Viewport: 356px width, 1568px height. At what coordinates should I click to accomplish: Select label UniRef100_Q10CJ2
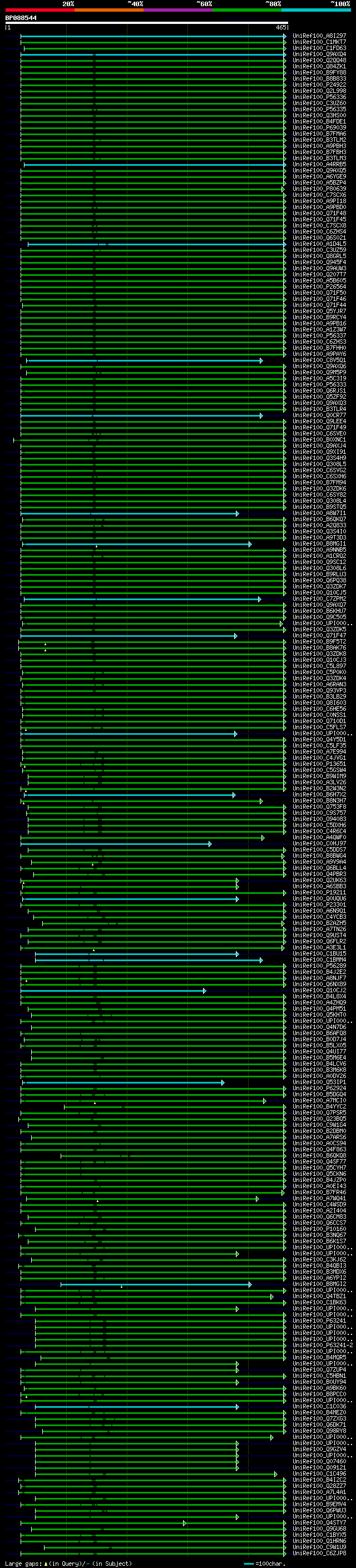tap(319, 990)
